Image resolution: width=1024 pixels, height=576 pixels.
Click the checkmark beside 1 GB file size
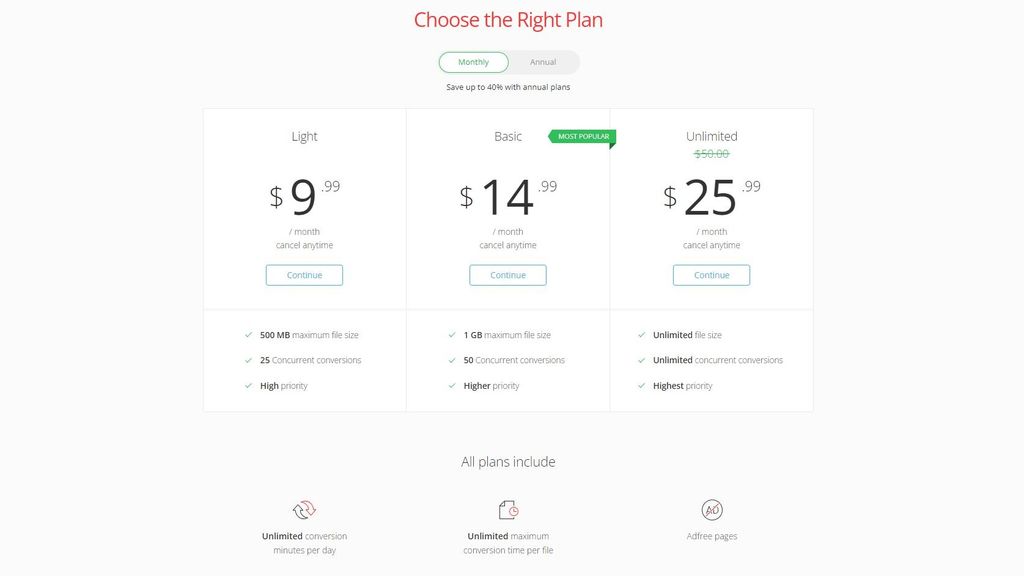[453, 335]
